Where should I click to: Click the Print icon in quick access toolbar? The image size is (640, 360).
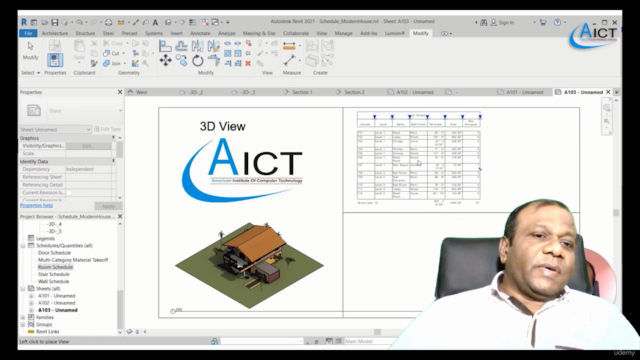click(109, 22)
